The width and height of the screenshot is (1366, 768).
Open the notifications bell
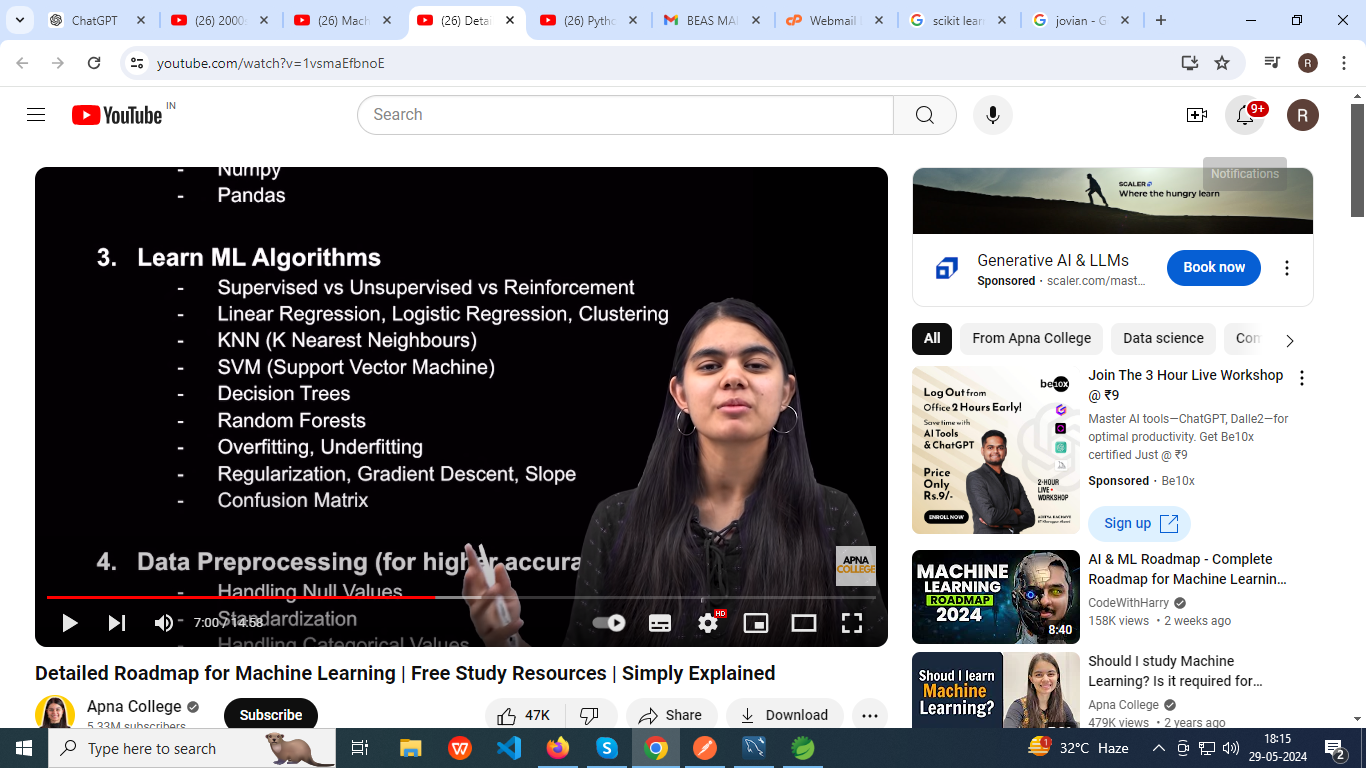(1245, 115)
